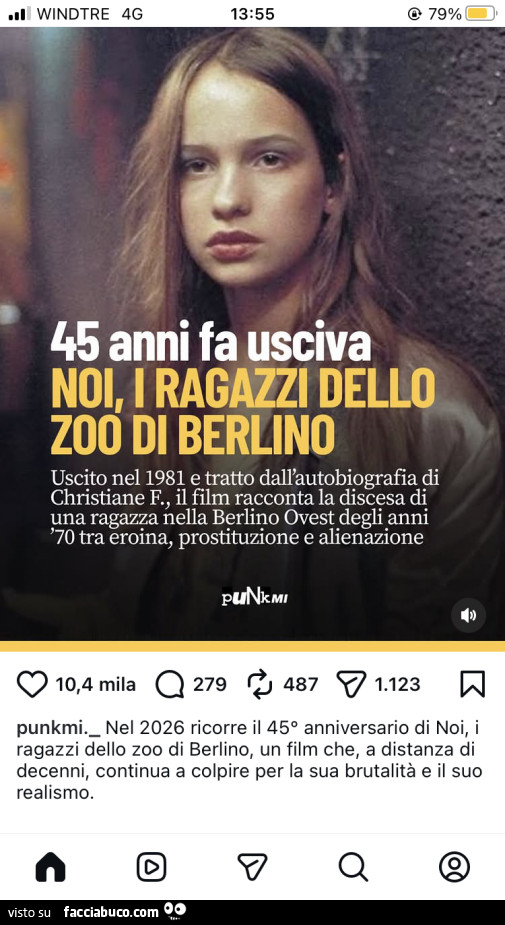This screenshot has width=505, height=925.
Task: Tap the 1.123 shares count
Action: [x=398, y=684]
